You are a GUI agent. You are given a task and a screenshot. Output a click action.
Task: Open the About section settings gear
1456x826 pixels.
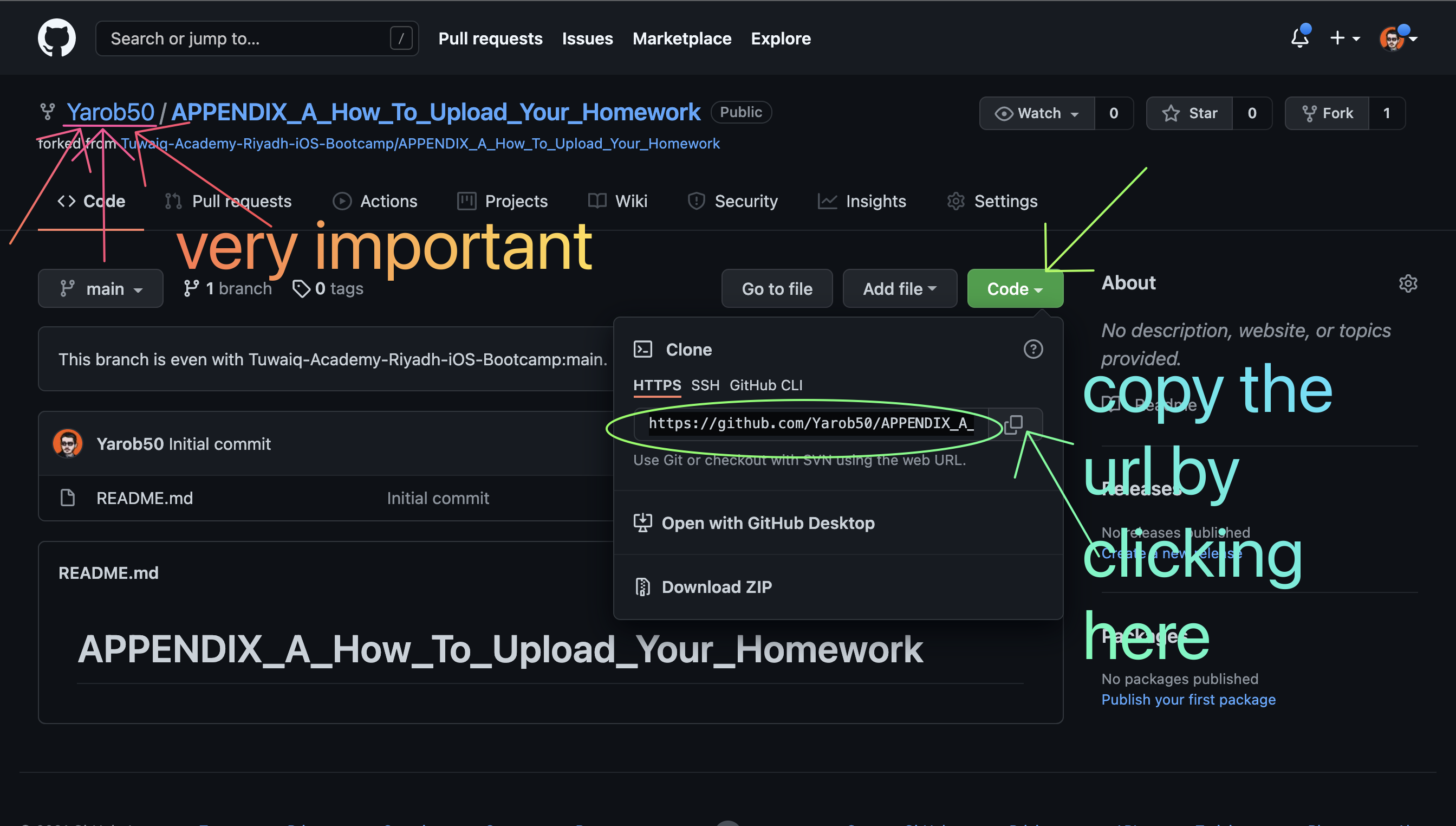1408,283
